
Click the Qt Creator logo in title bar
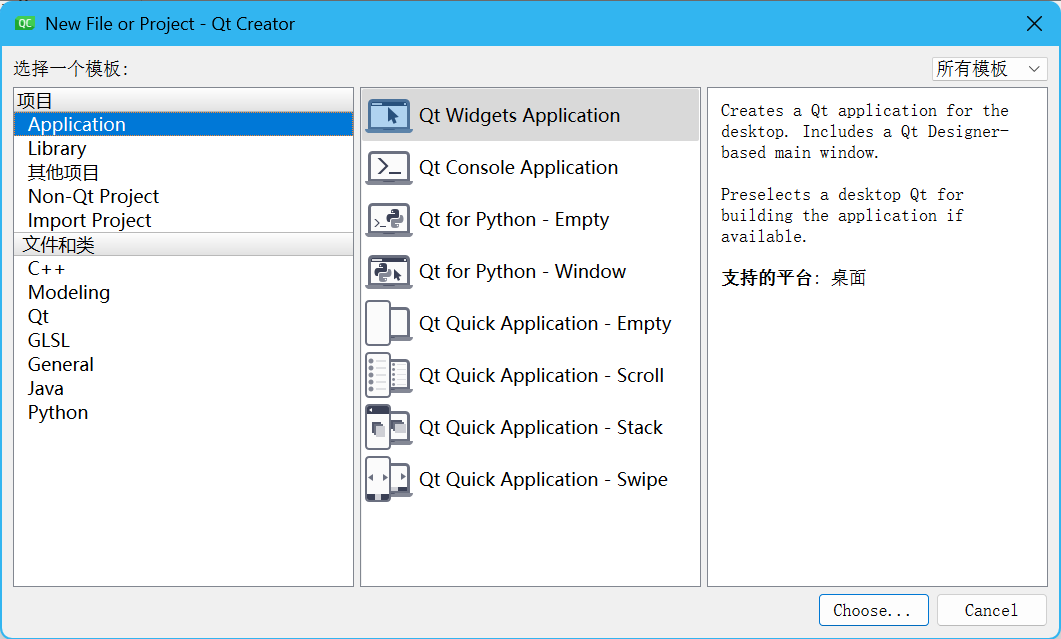pyautogui.click(x=24, y=24)
